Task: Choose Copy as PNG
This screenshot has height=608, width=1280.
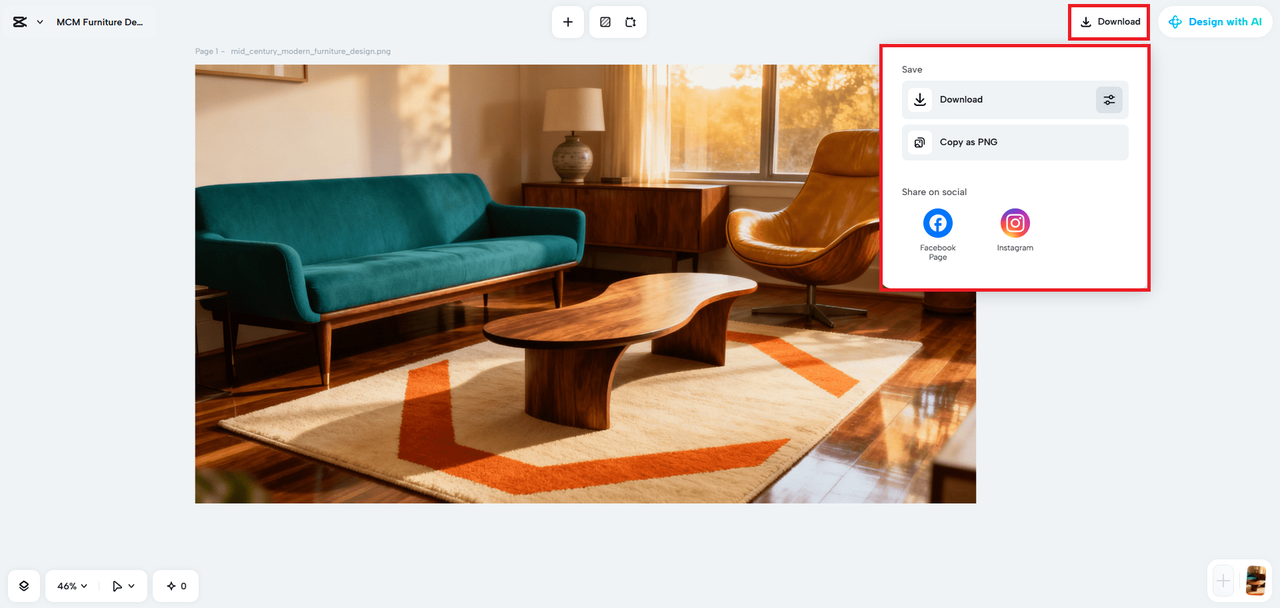Action: (x=1015, y=142)
